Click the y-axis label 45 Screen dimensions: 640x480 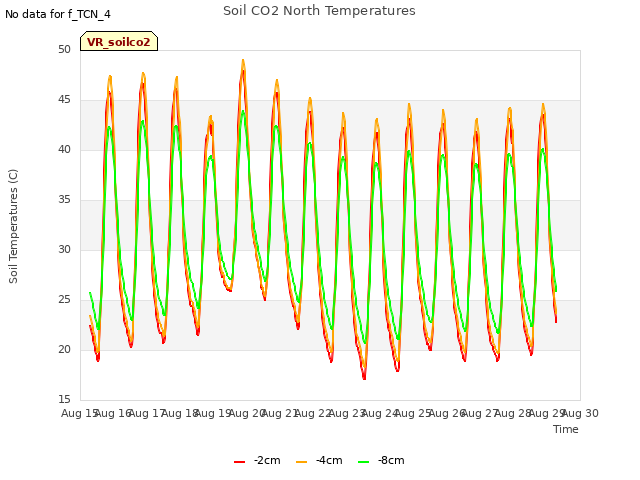[64, 100]
